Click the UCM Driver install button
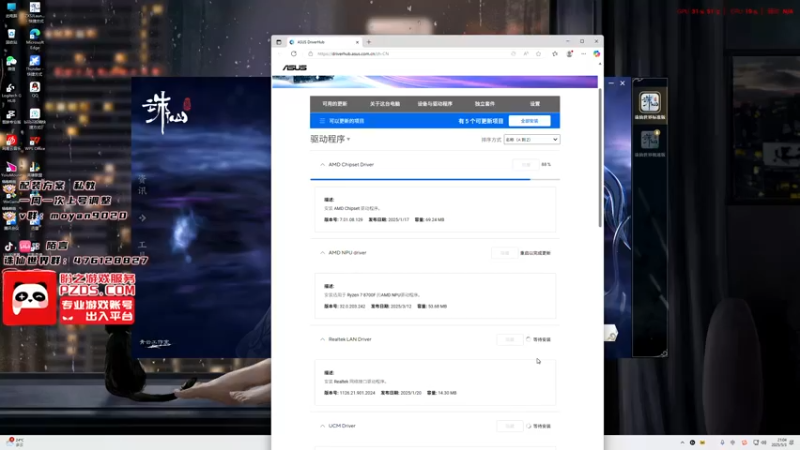 (509, 426)
